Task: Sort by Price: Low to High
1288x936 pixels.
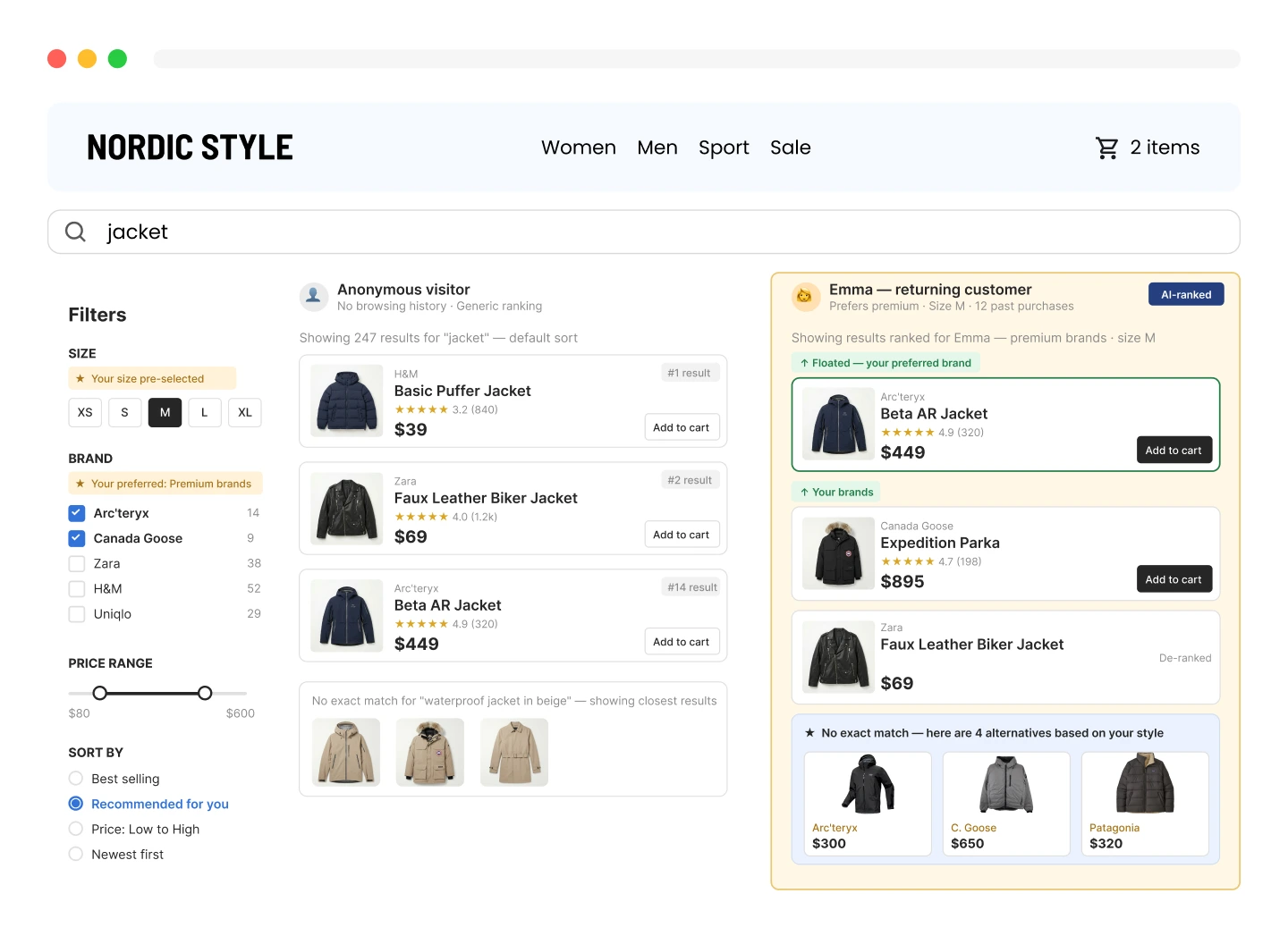Action: [76, 829]
